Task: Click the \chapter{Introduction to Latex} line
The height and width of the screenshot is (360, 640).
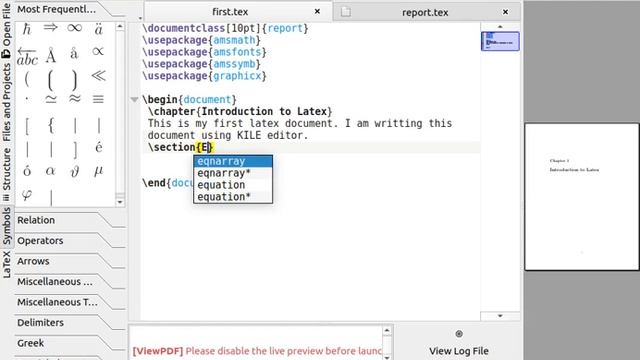Action: coord(240,111)
